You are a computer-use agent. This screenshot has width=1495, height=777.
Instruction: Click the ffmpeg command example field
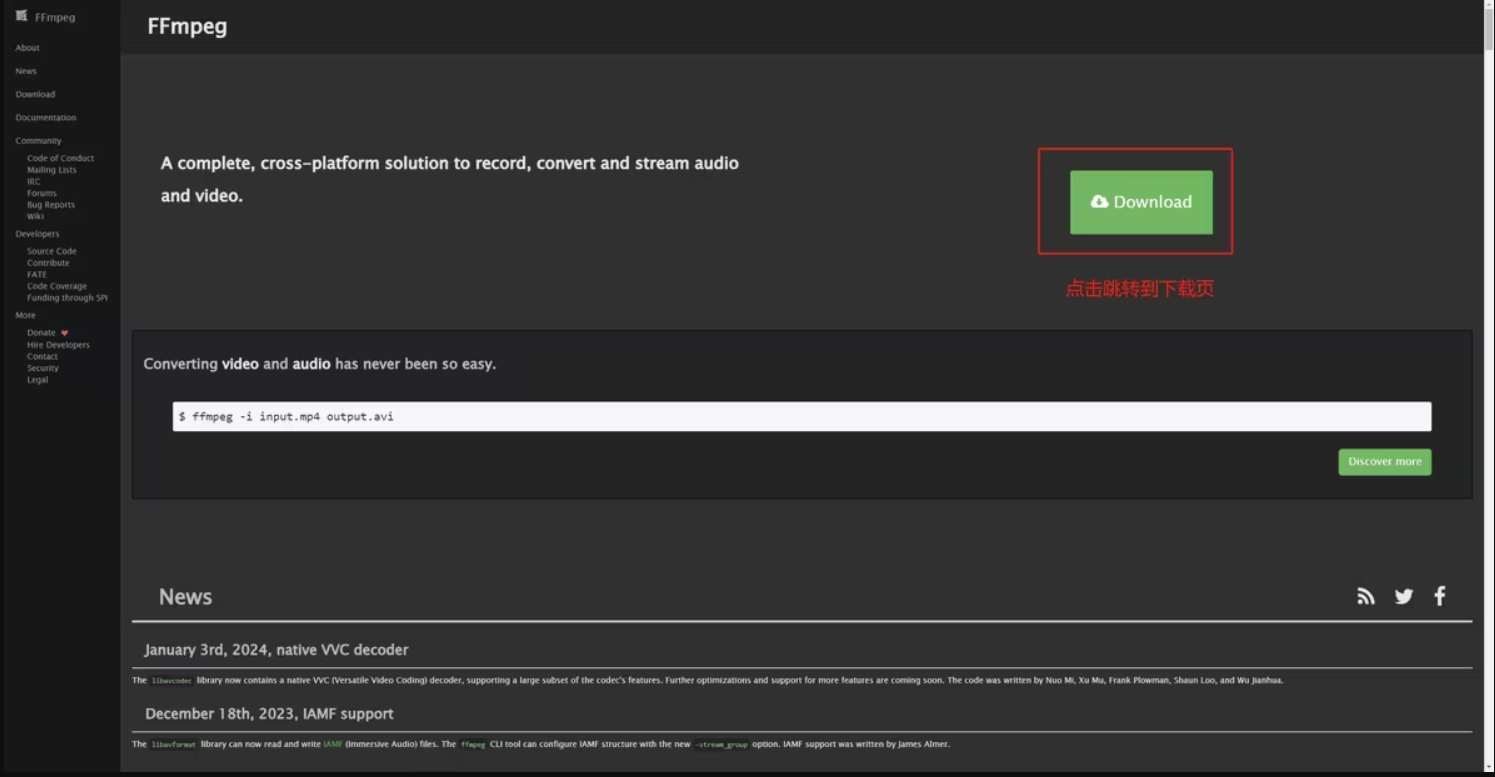click(x=802, y=417)
